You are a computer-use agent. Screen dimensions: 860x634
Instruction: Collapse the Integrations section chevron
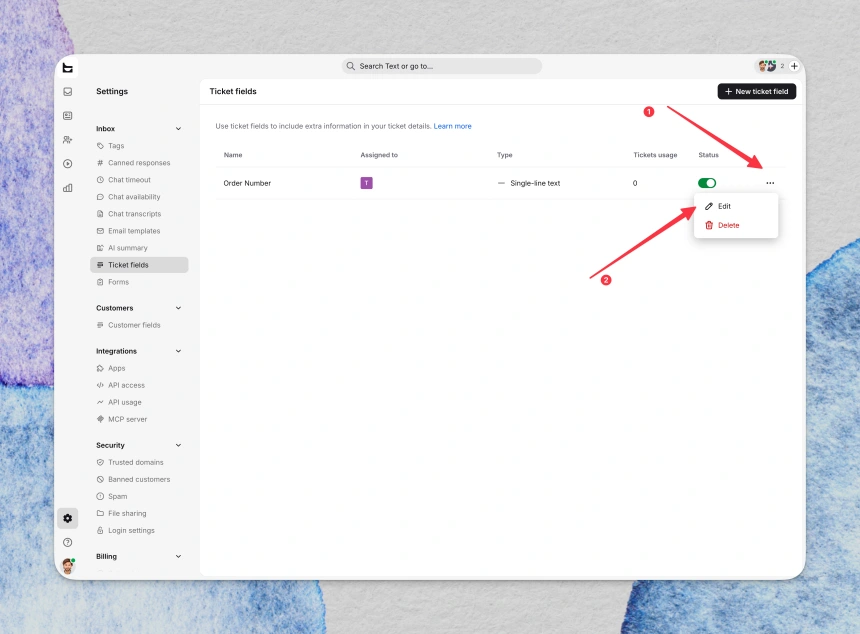[178, 351]
